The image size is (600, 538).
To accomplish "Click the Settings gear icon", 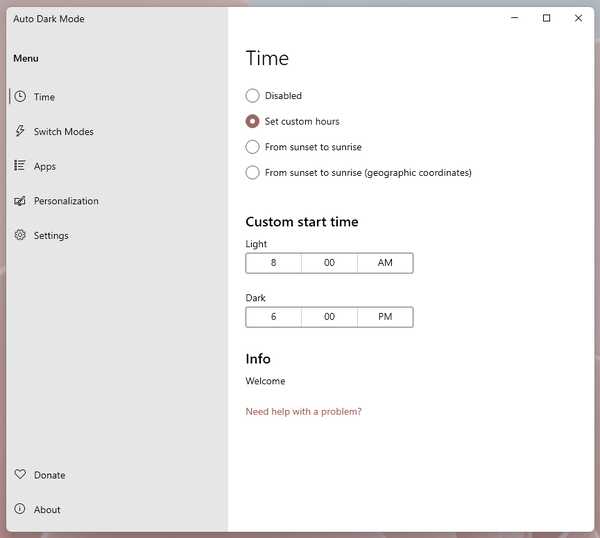I will 20,236.
